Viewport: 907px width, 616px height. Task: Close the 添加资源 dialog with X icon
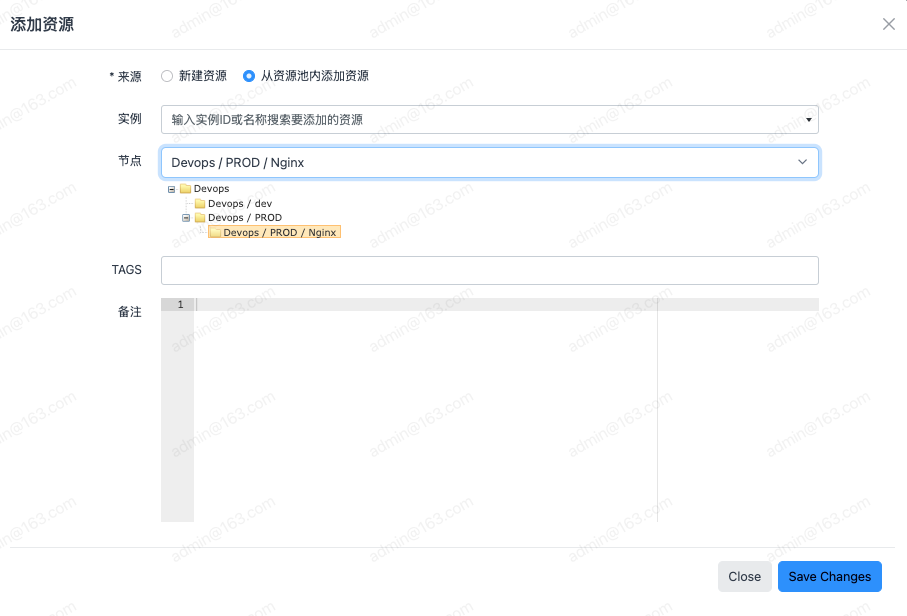tap(888, 24)
